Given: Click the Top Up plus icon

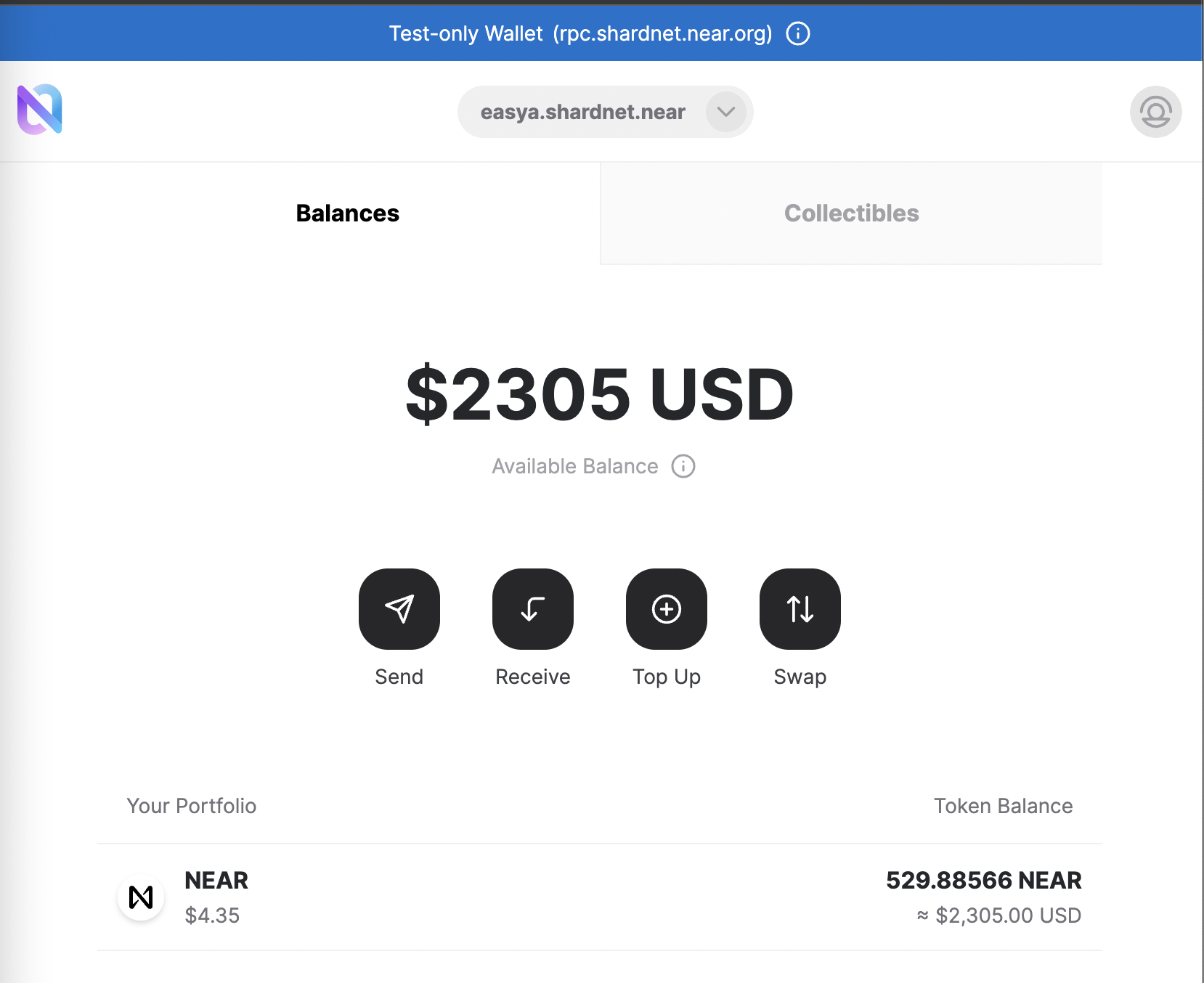Looking at the screenshot, I should [667, 609].
